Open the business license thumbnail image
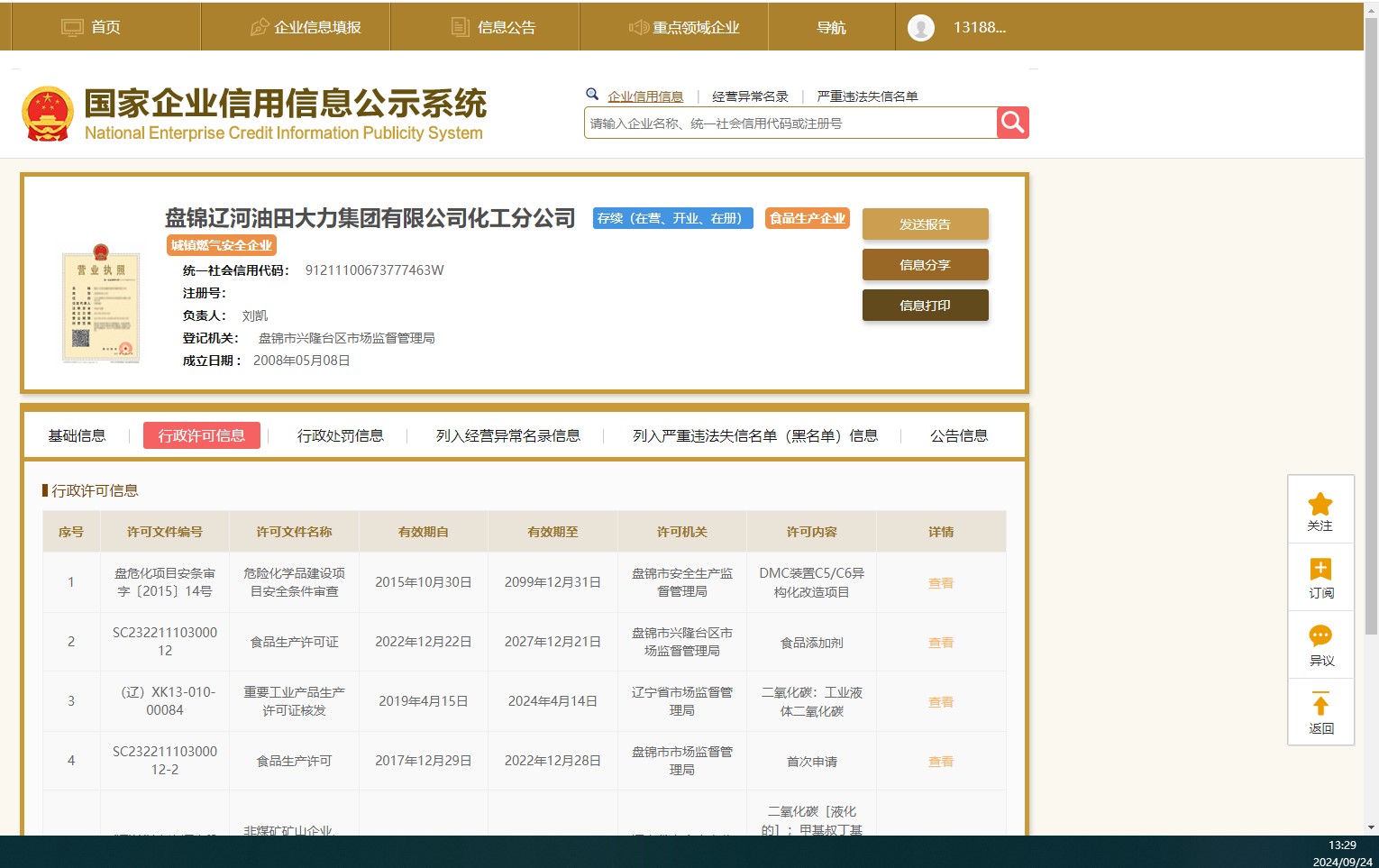This screenshot has width=1379, height=868. pos(101,305)
